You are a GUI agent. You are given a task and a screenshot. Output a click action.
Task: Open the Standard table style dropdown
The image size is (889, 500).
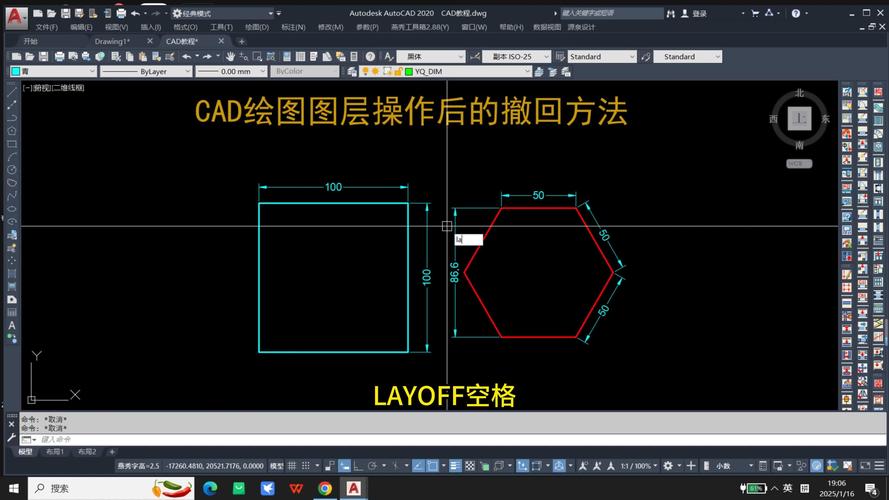pos(602,56)
